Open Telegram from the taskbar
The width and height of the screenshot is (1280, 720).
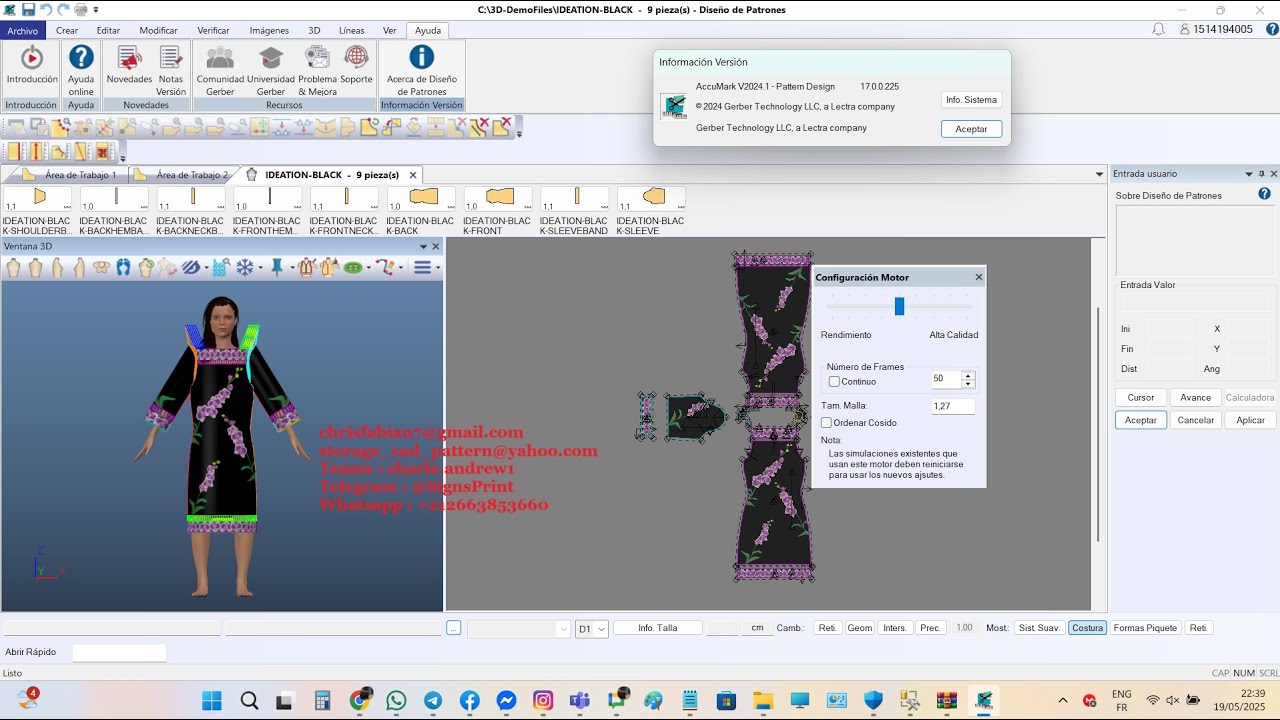(x=433, y=700)
